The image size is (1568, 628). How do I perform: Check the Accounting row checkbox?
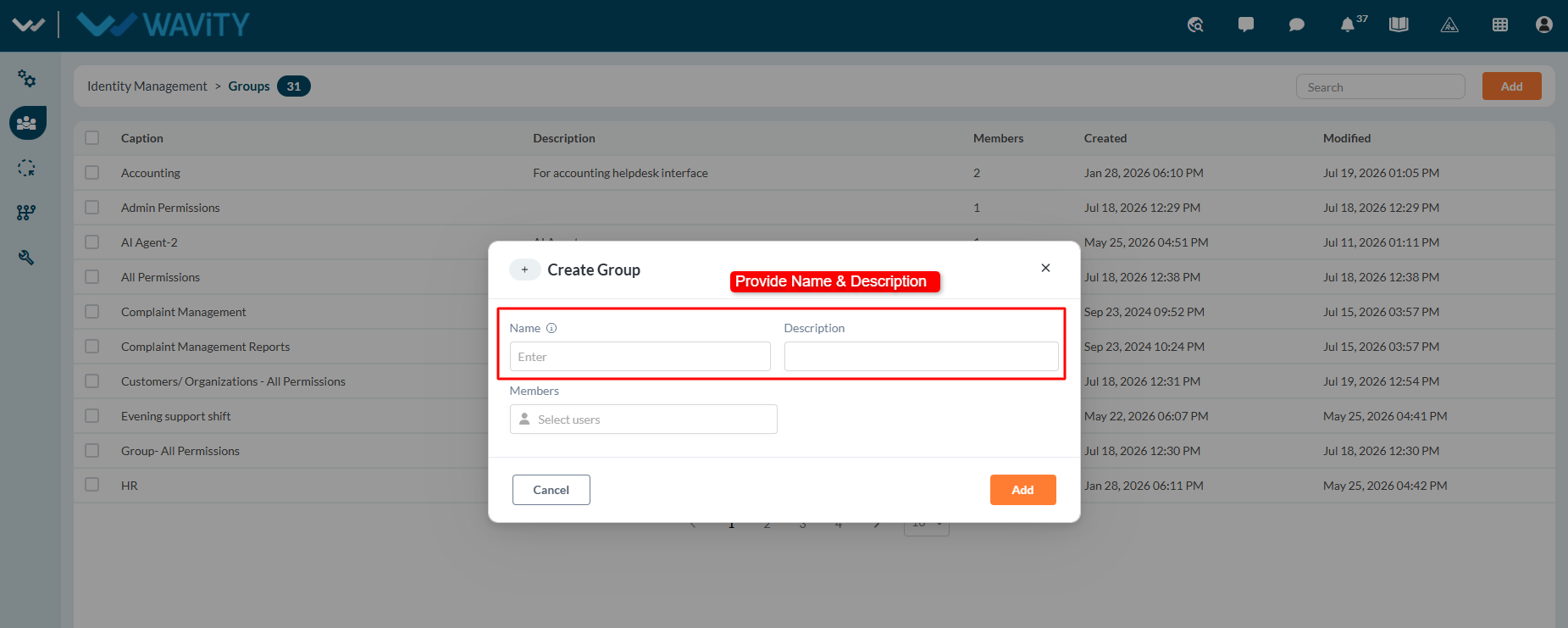coord(92,173)
